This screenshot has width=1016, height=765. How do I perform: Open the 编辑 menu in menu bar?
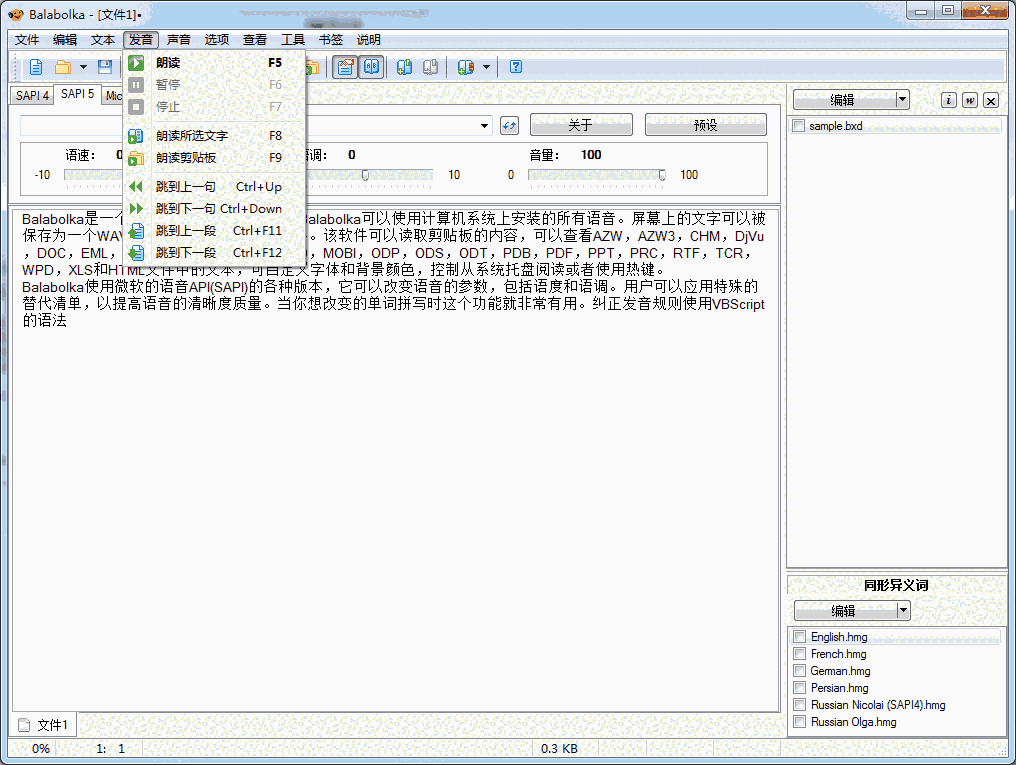(65, 40)
